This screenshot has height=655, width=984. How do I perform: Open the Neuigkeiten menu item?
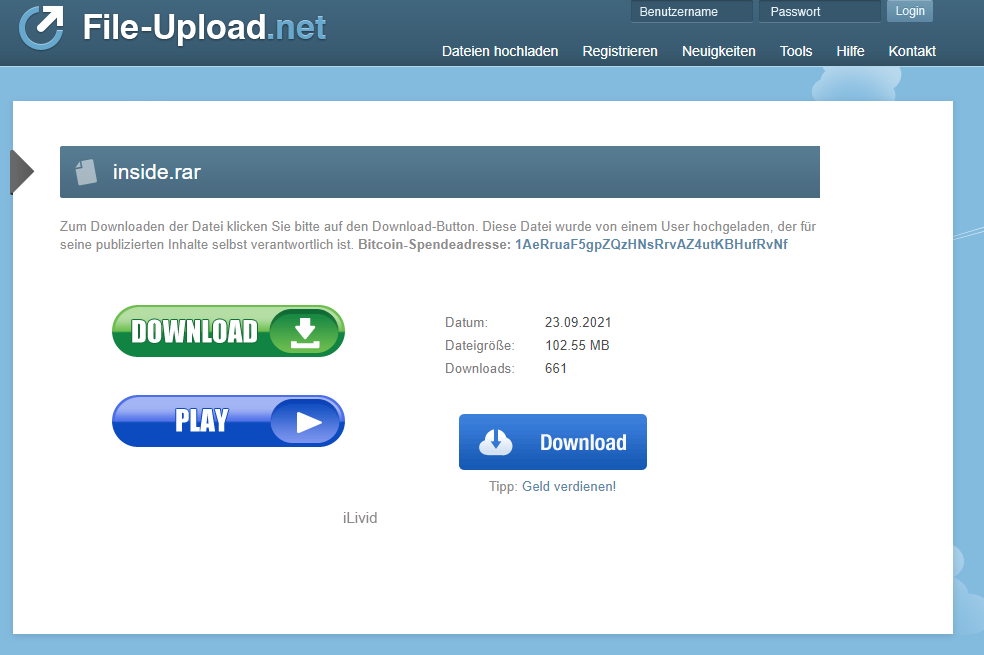coord(719,51)
